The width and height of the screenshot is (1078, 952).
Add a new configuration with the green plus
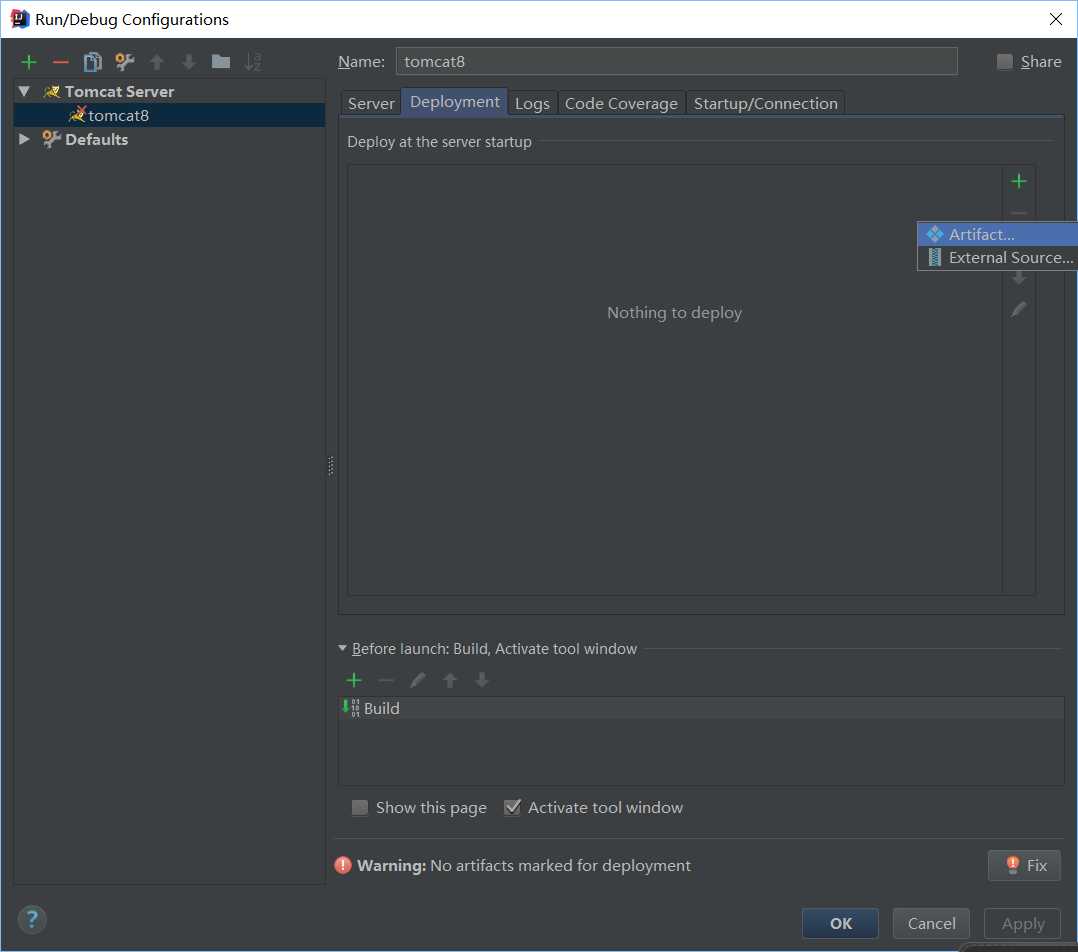click(29, 63)
